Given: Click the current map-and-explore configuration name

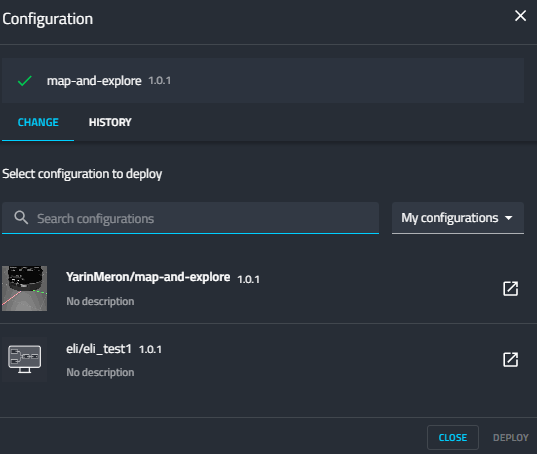Looking at the screenshot, I should point(94,81).
